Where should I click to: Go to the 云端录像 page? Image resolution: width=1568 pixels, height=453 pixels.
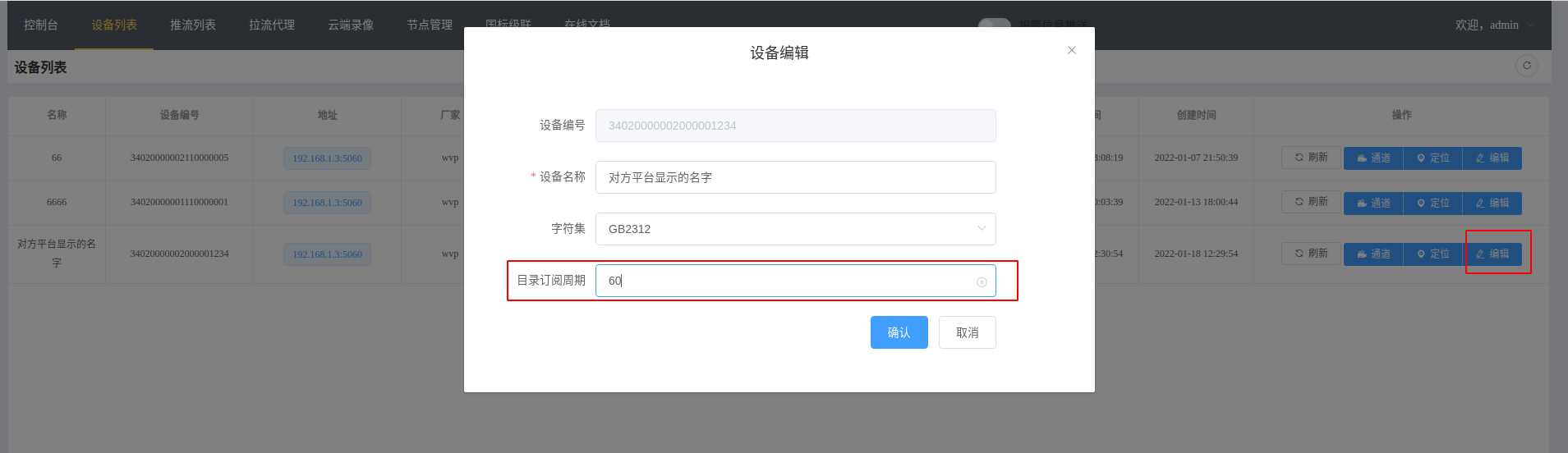pyautogui.click(x=351, y=25)
